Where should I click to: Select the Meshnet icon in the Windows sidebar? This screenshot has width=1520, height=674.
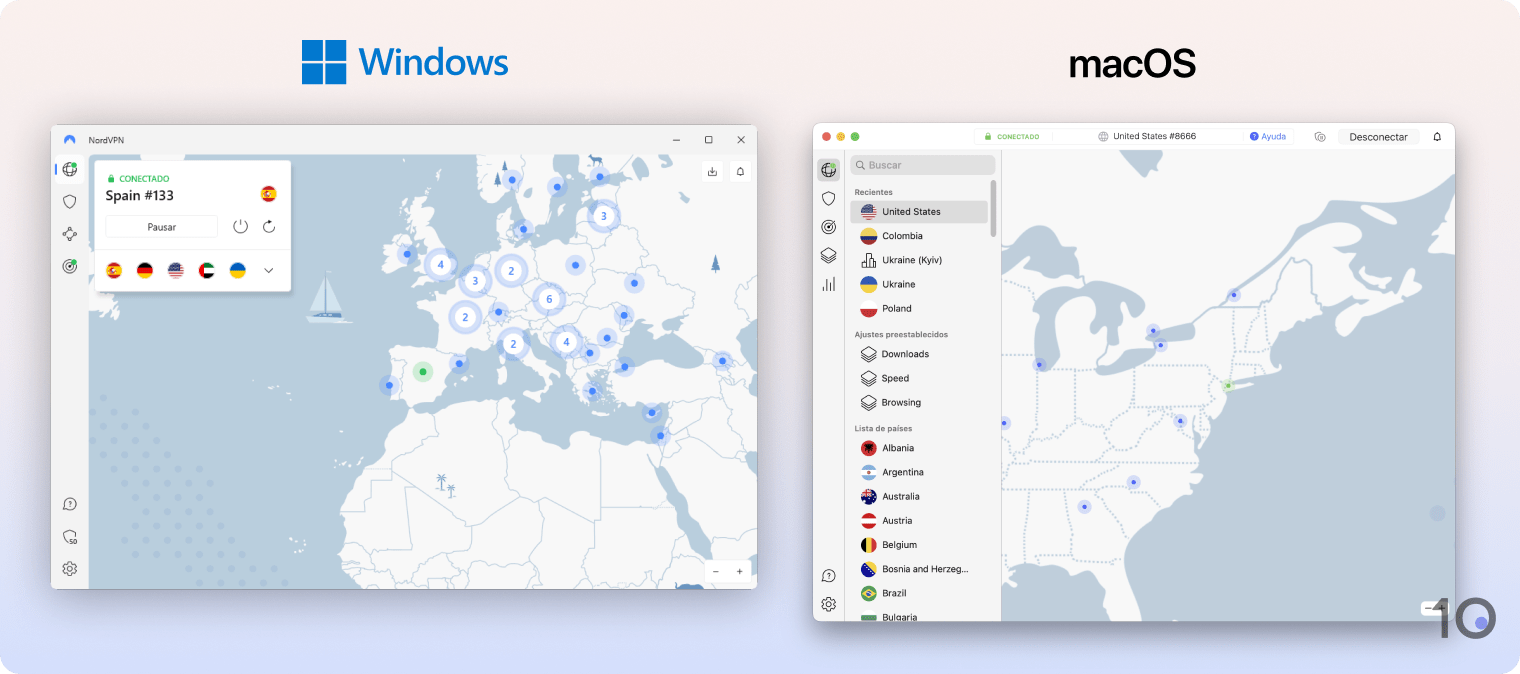tap(69, 233)
